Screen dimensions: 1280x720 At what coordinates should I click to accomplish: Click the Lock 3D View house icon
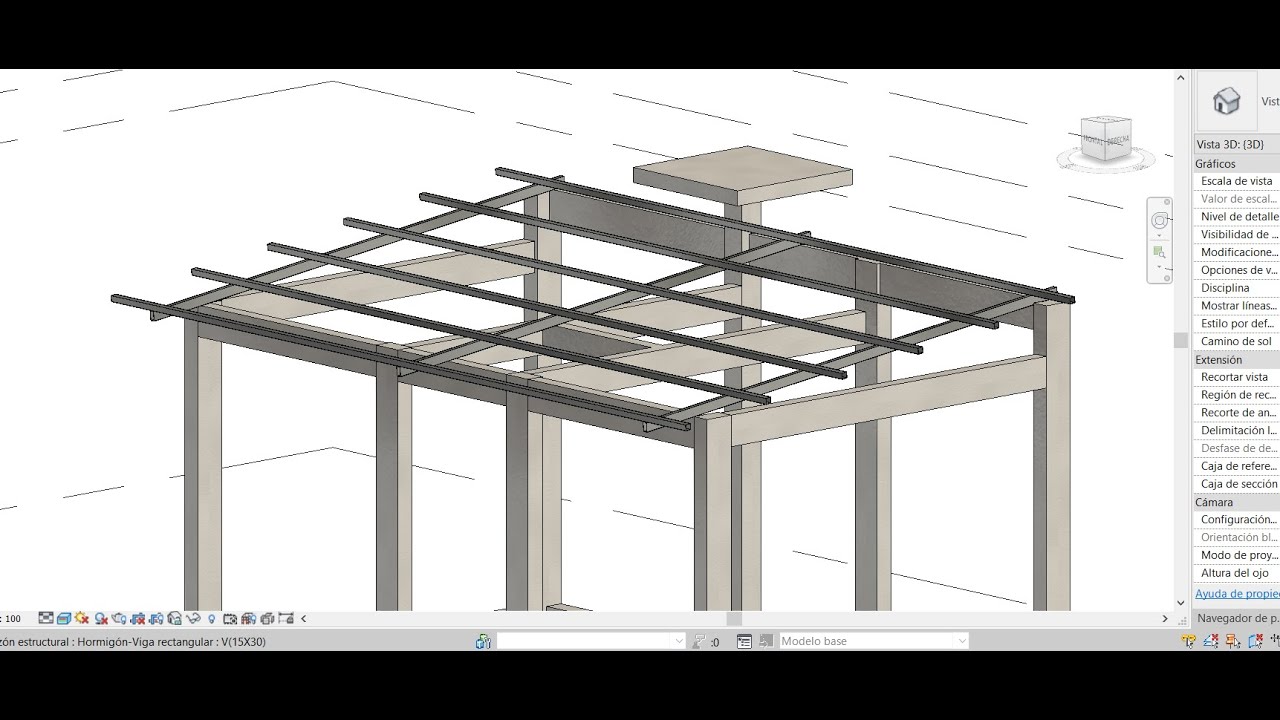174,619
